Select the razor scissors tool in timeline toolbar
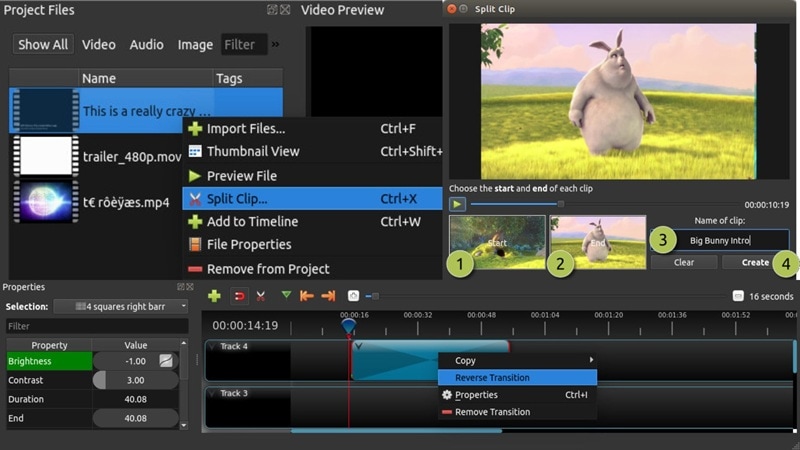Screen dimensions: 800x450 click(261, 296)
